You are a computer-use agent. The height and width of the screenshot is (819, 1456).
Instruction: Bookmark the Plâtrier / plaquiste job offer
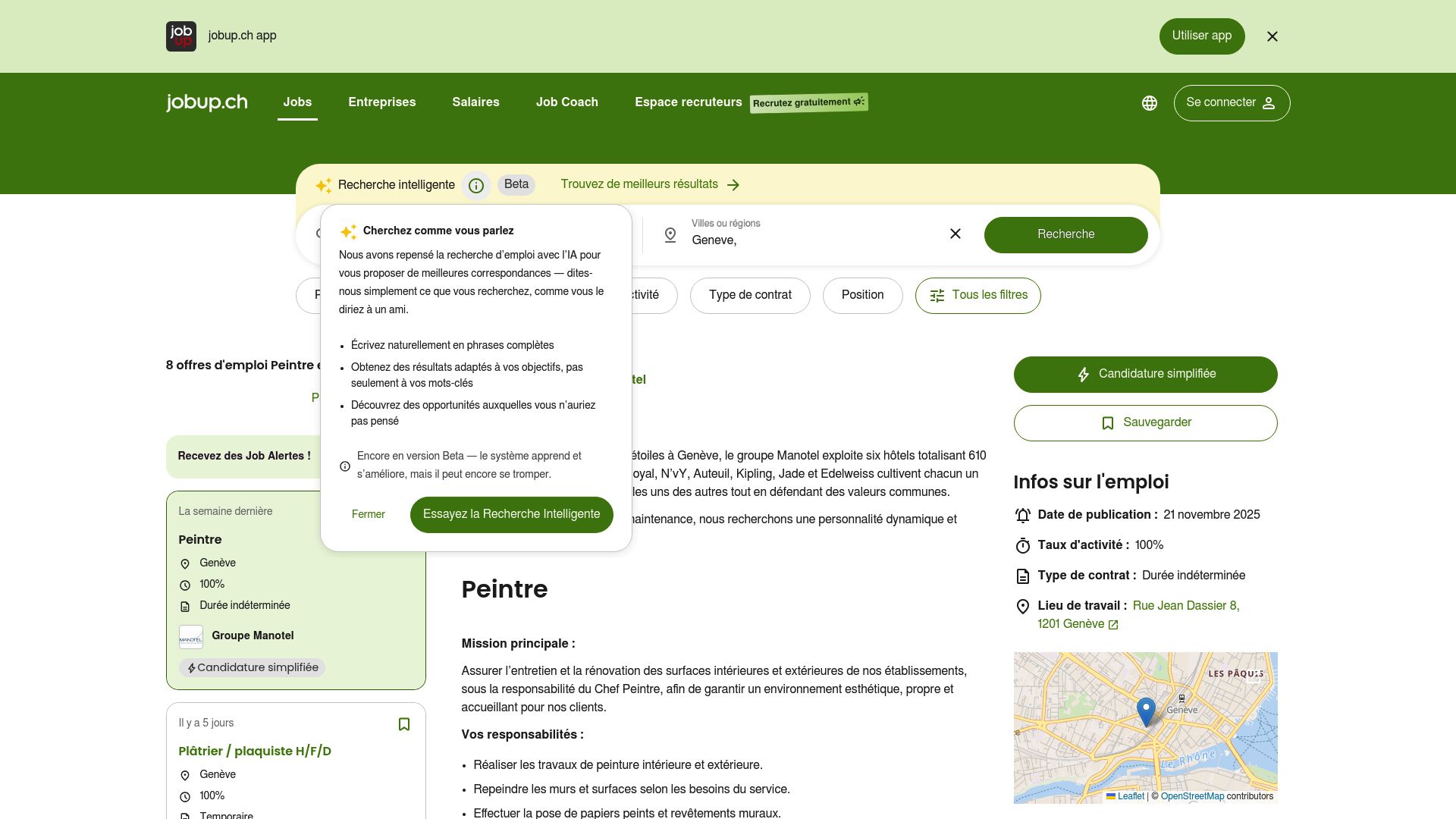pyautogui.click(x=404, y=724)
